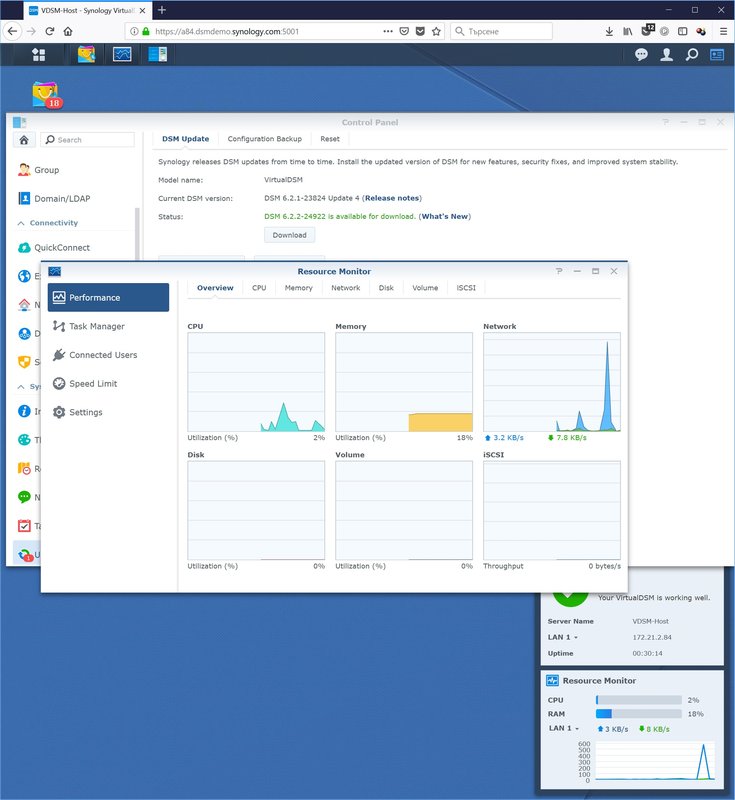Click the Firefox search box
Image resolution: width=735 pixels, height=800 pixels.
point(501,31)
